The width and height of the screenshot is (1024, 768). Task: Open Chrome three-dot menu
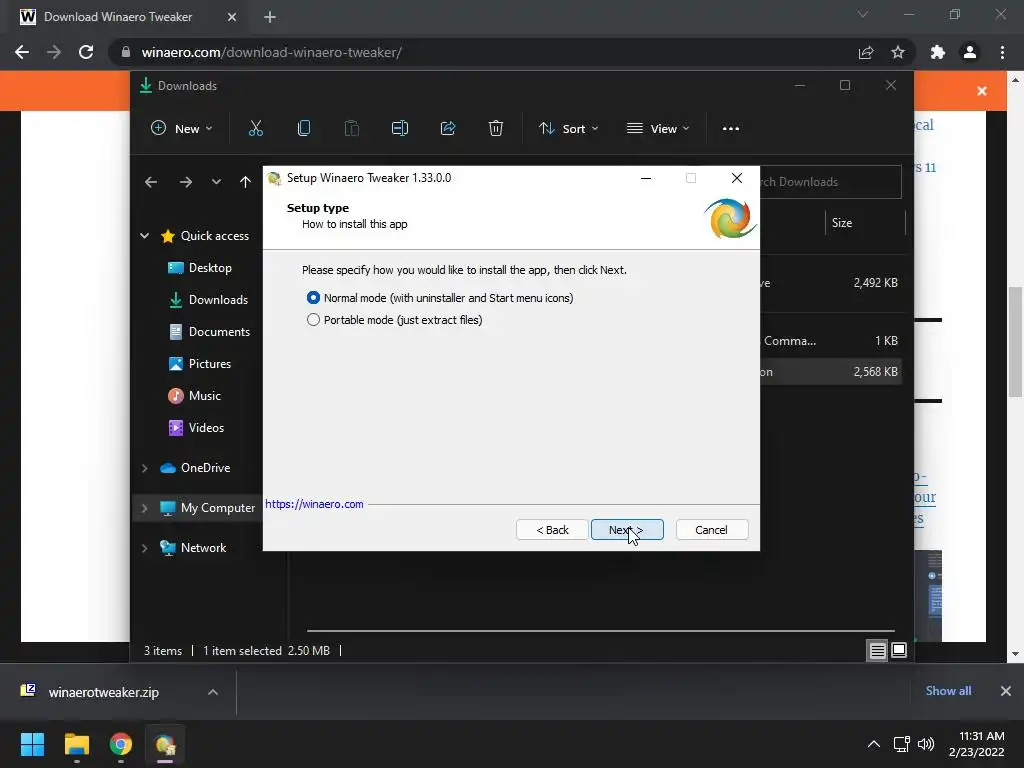[1002, 52]
